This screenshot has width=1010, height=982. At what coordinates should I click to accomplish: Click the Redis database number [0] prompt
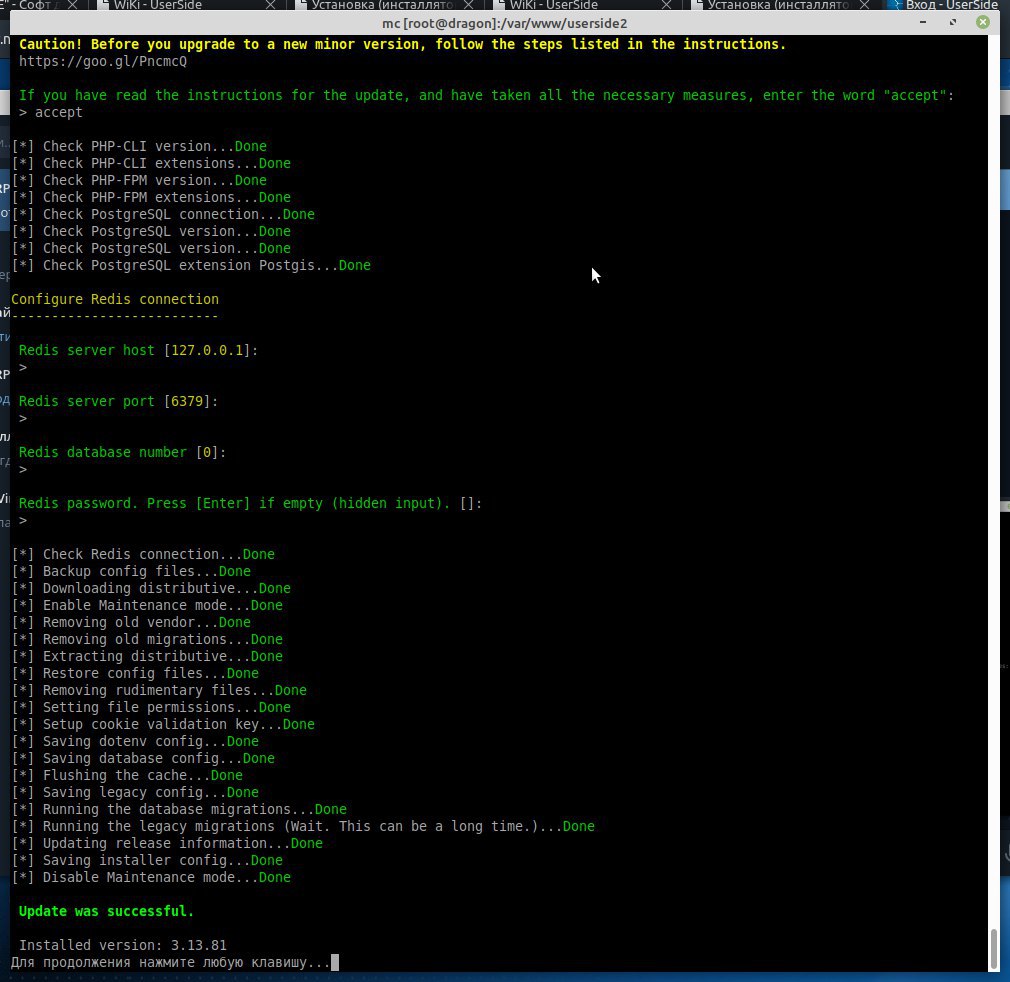click(122, 452)
